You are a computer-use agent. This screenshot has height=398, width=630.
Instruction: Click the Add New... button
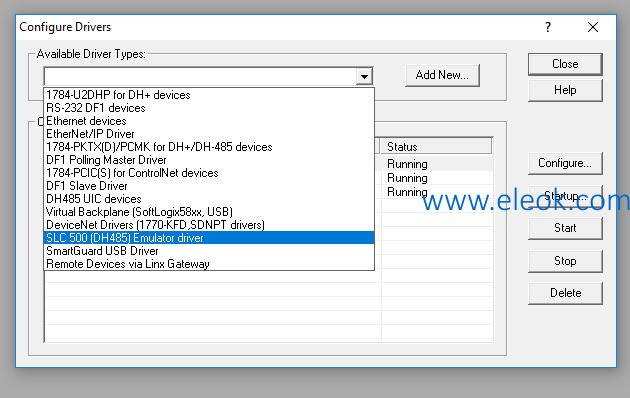tap(442, 75)
